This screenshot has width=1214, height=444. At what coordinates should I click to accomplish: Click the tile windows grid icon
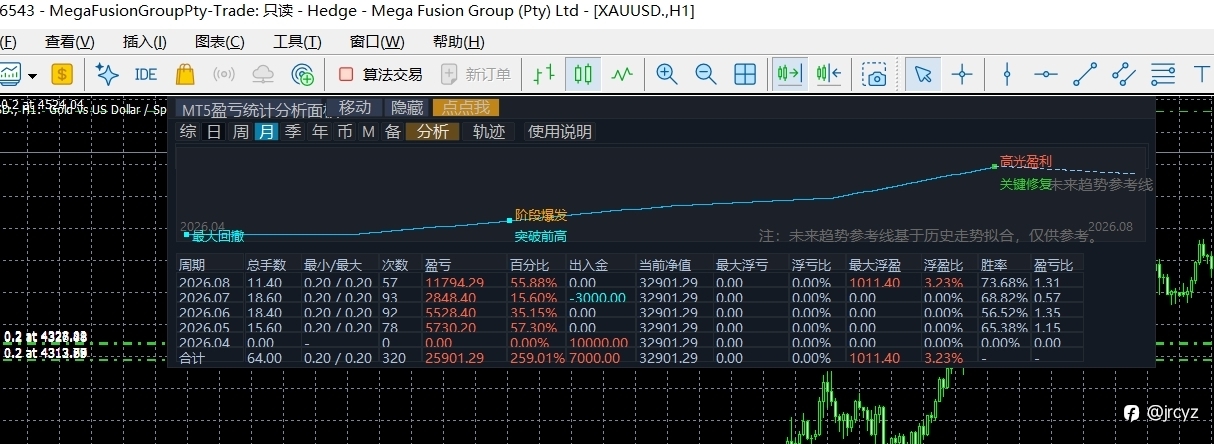click(745, 74)
